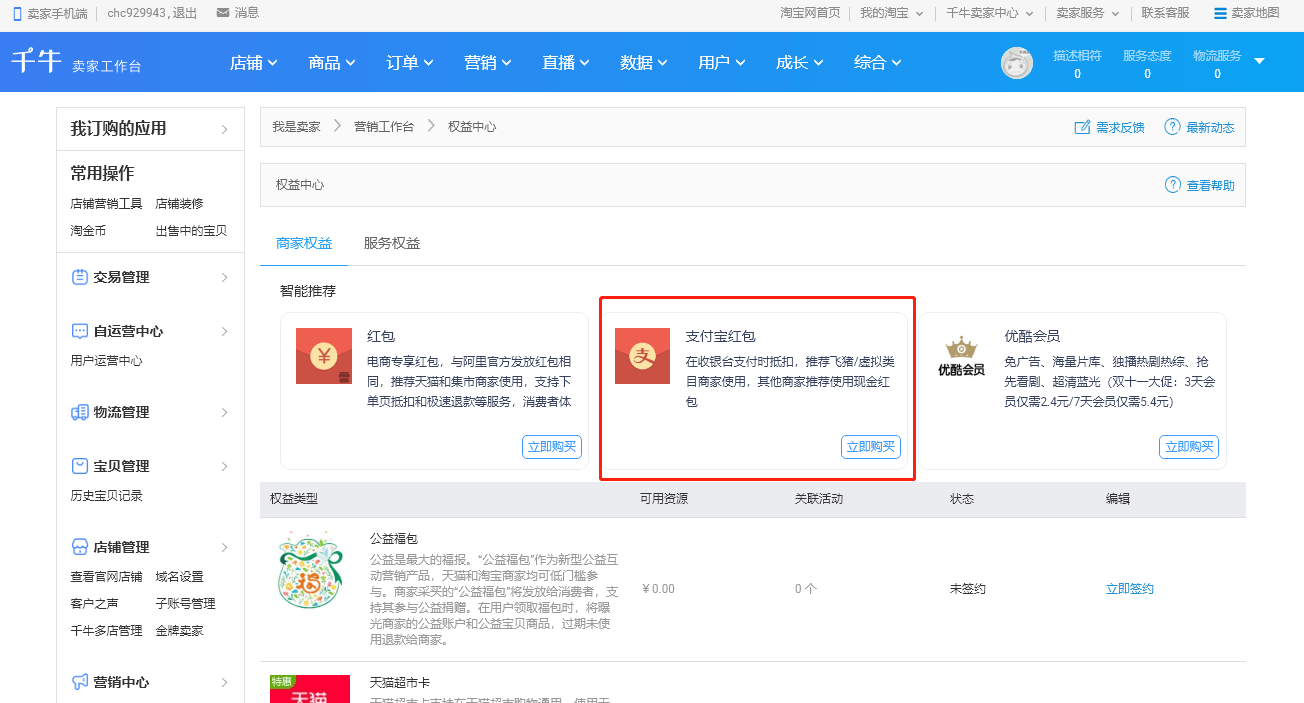Expand the 千牛卖家中心 top menu

989,13
